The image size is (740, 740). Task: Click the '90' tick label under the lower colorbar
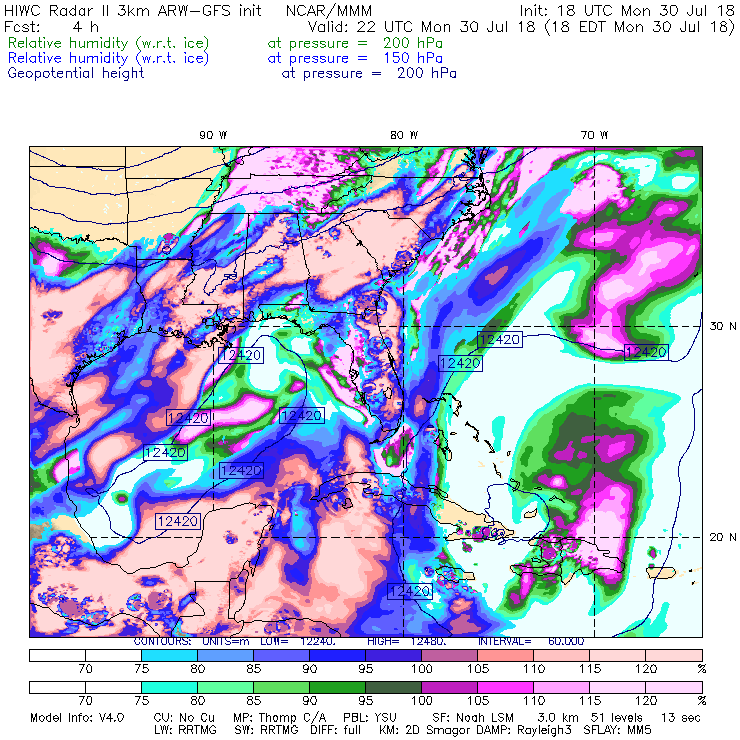click(x=310, y=701)
